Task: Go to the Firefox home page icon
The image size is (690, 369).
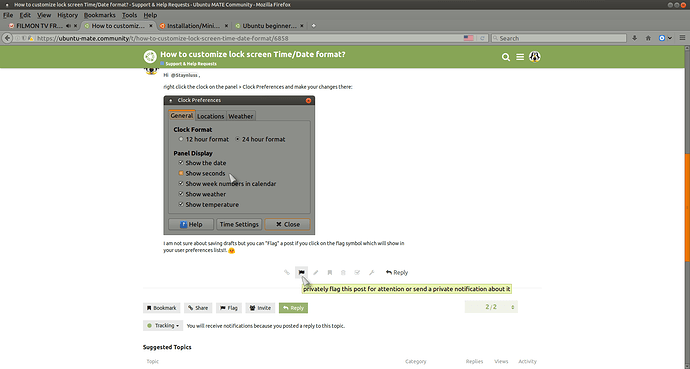Action: click(648, 38)
